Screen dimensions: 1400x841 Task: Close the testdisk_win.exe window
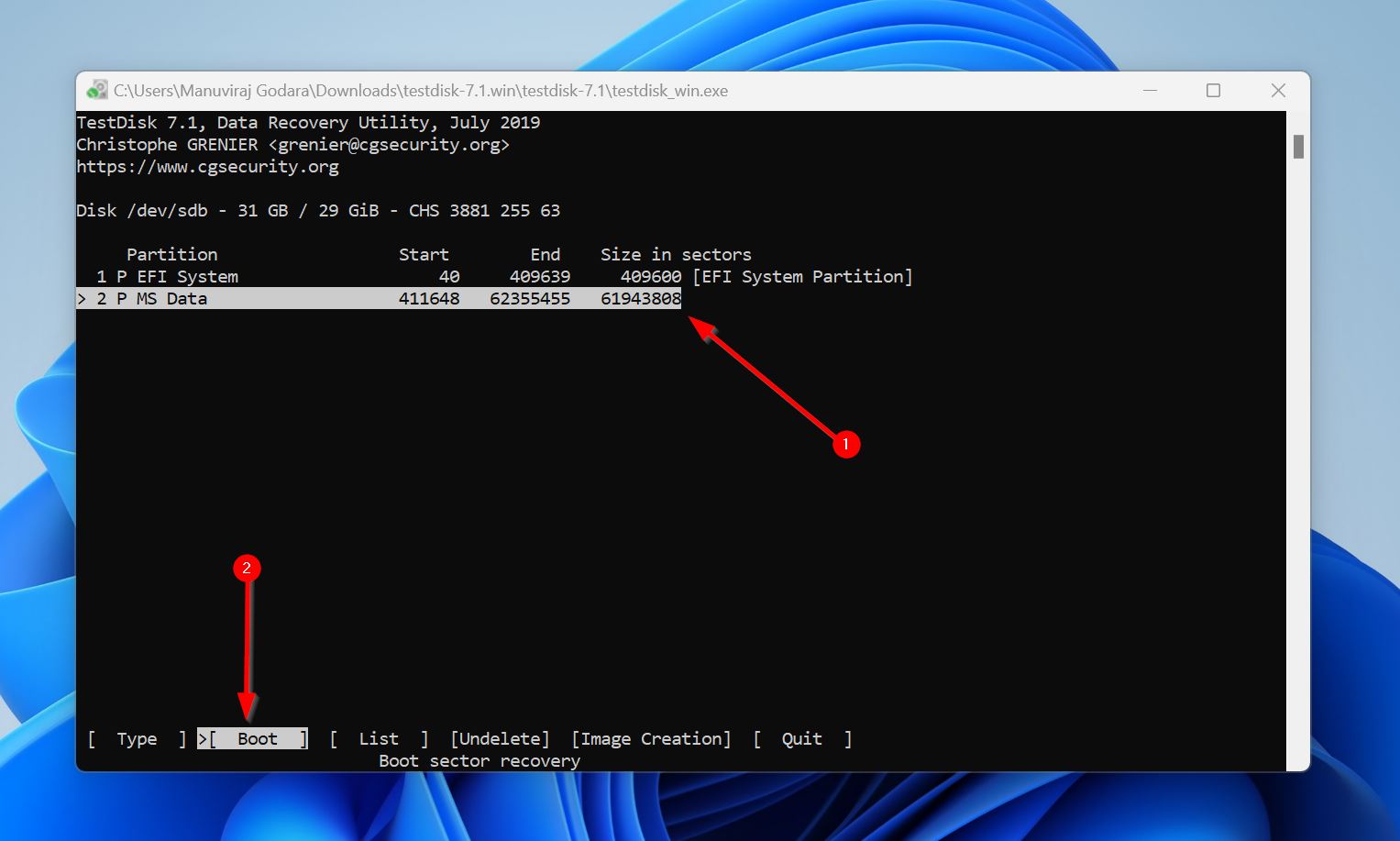[1278, 90]
